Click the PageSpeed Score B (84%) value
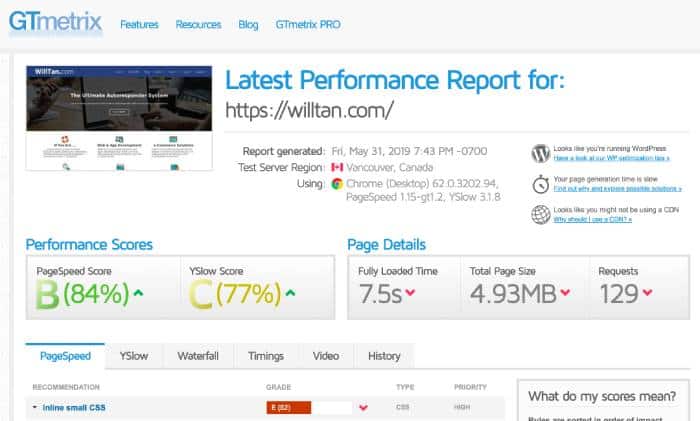The width and height of the screenshot is (700, 421). tap(83, 294)
